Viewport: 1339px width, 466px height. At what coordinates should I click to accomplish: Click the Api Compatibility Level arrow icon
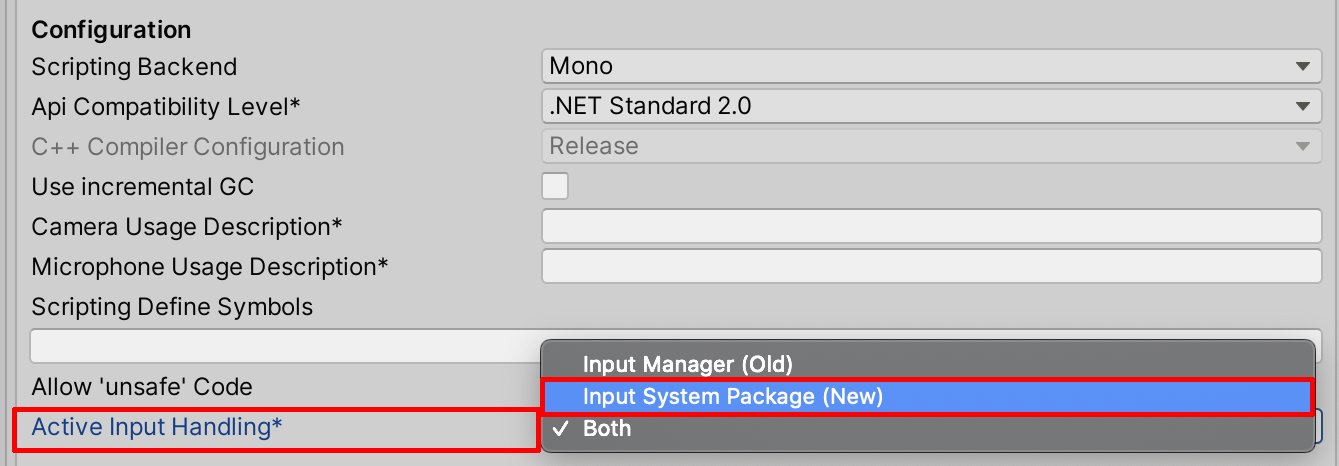[x=1301, y=106]
